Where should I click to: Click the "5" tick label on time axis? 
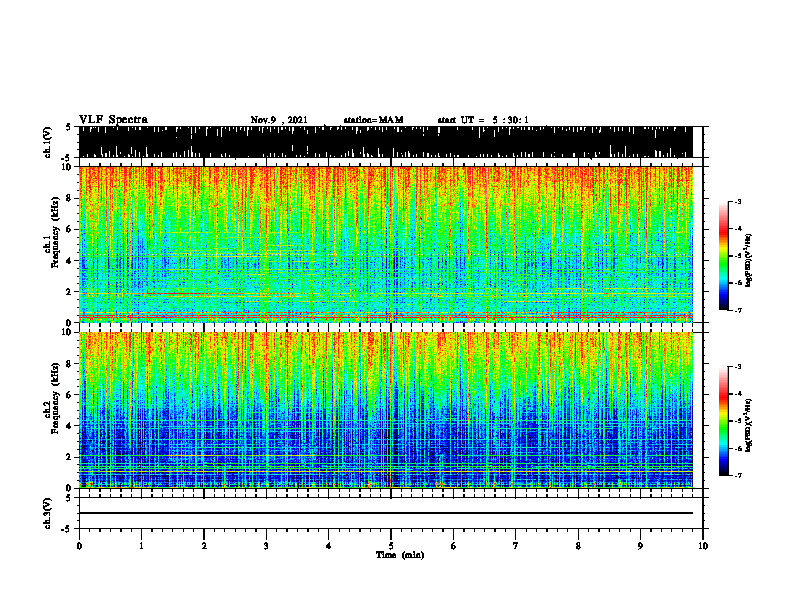[391, 546]
